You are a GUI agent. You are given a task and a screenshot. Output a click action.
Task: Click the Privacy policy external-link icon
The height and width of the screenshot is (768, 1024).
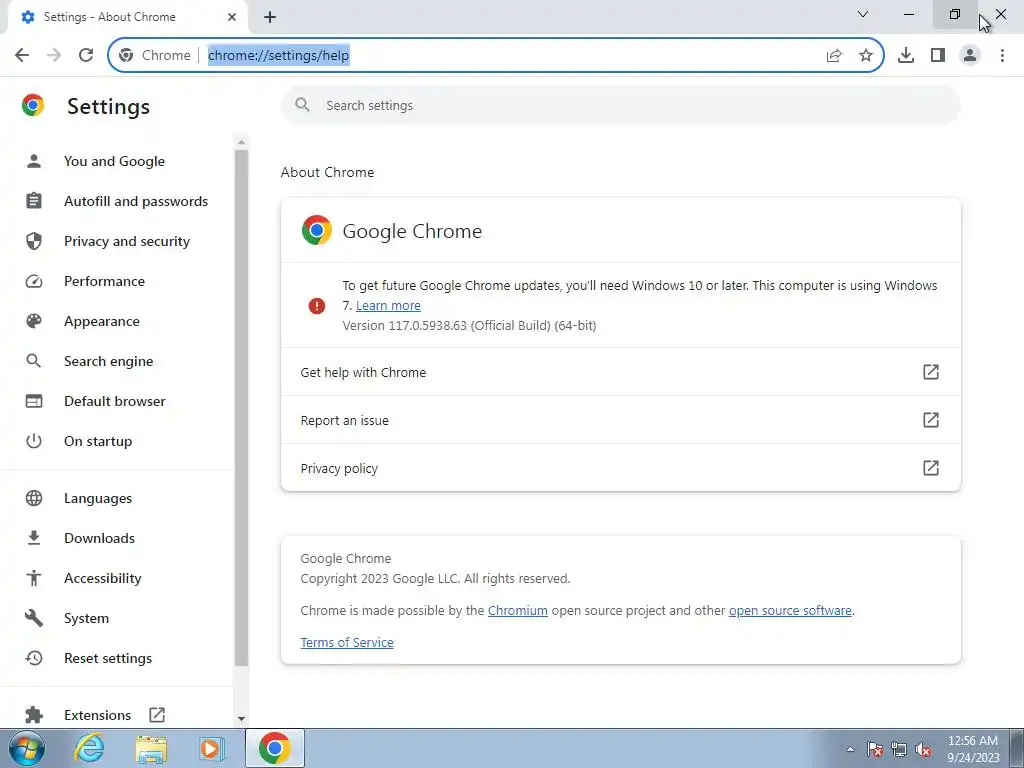point(931,468)
